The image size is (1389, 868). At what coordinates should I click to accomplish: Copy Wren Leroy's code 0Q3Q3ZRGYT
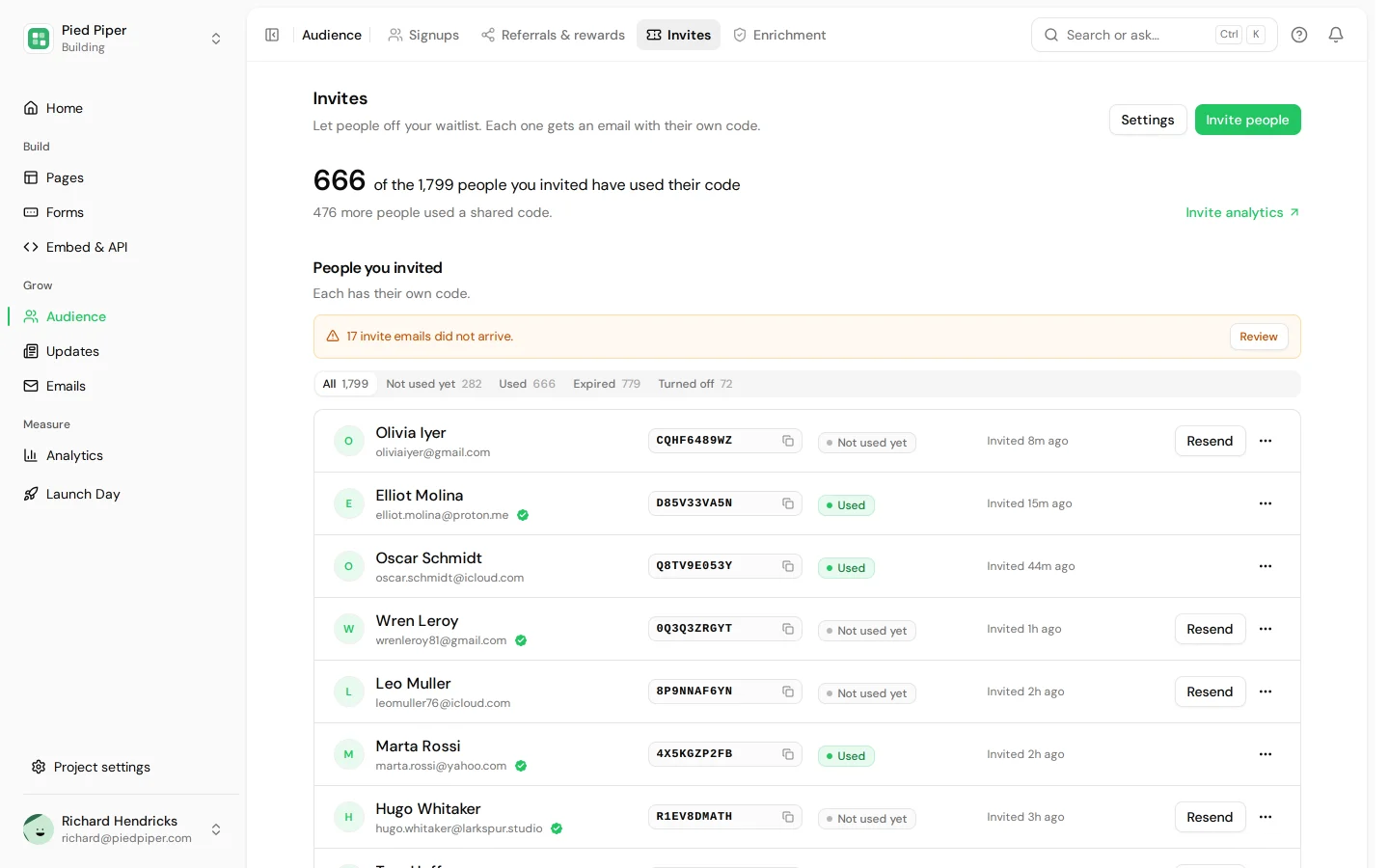click(788, 629)
